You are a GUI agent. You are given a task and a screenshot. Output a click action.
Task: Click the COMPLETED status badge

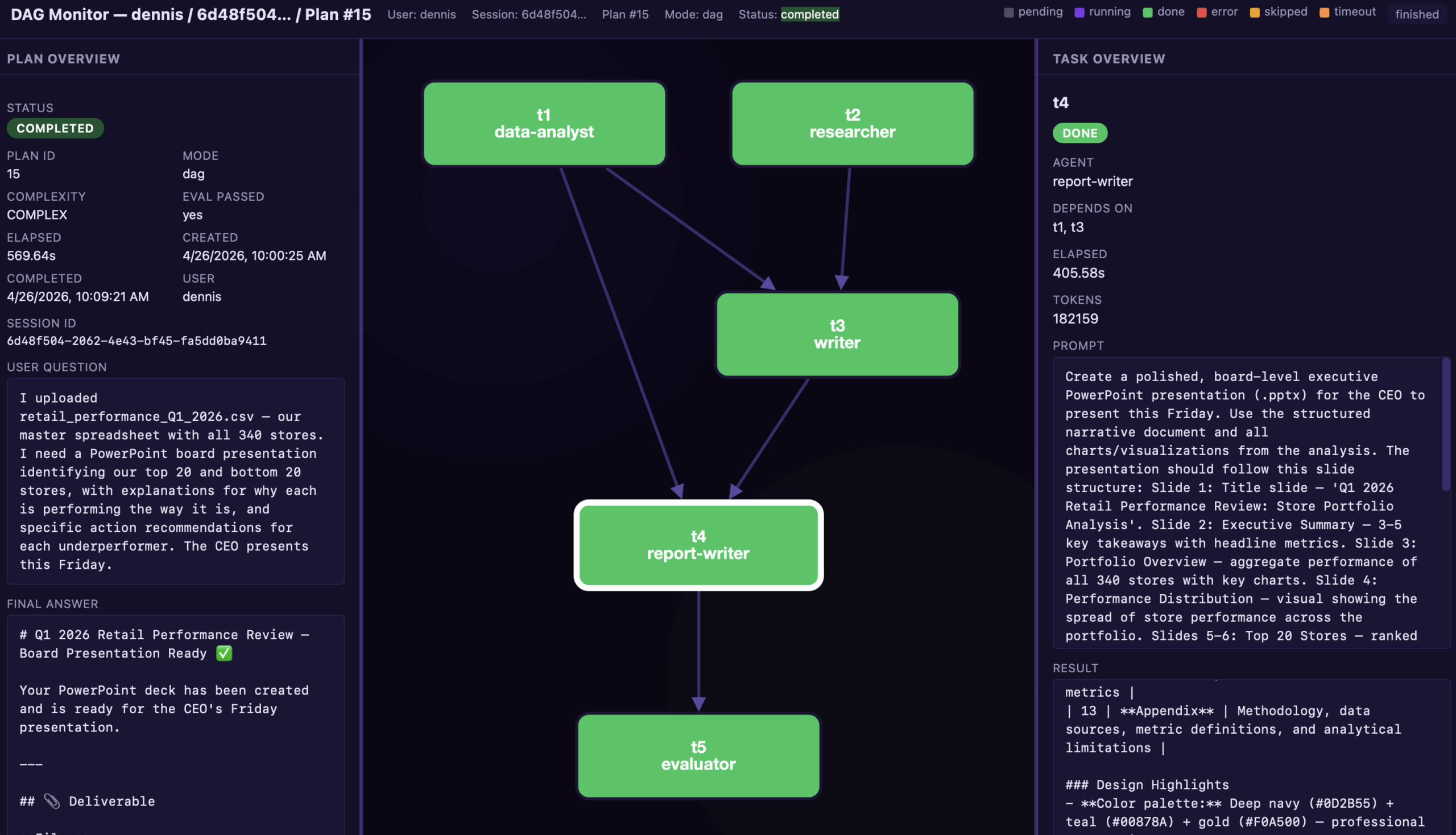[55, 128]
